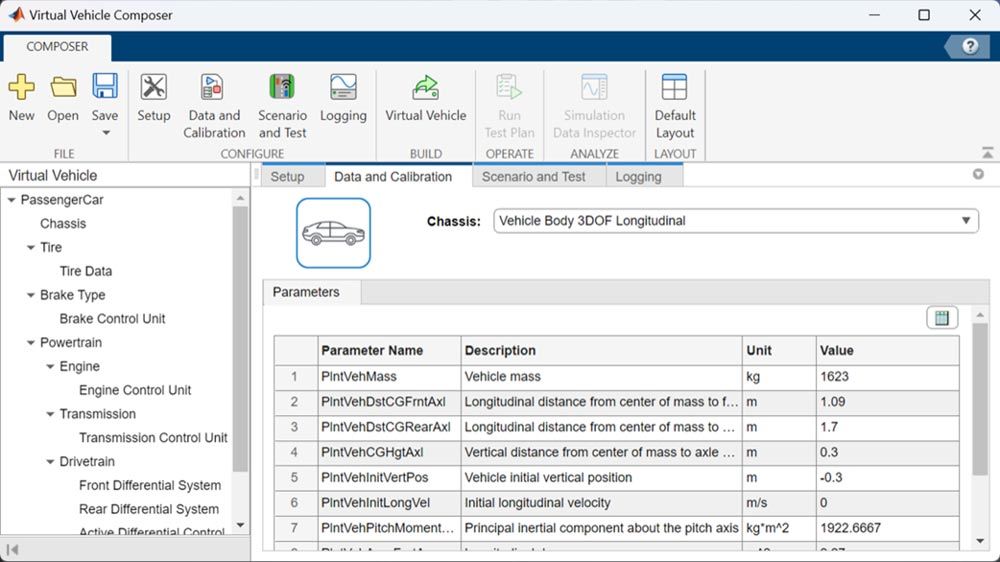1000x562 pixels.
Task: Select Brake Control Unit tree item
Action: (112, 318)
